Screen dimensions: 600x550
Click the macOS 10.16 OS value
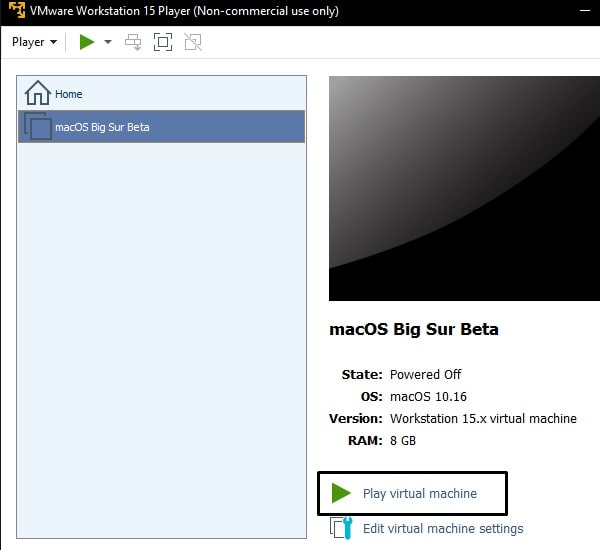(428, 397)
